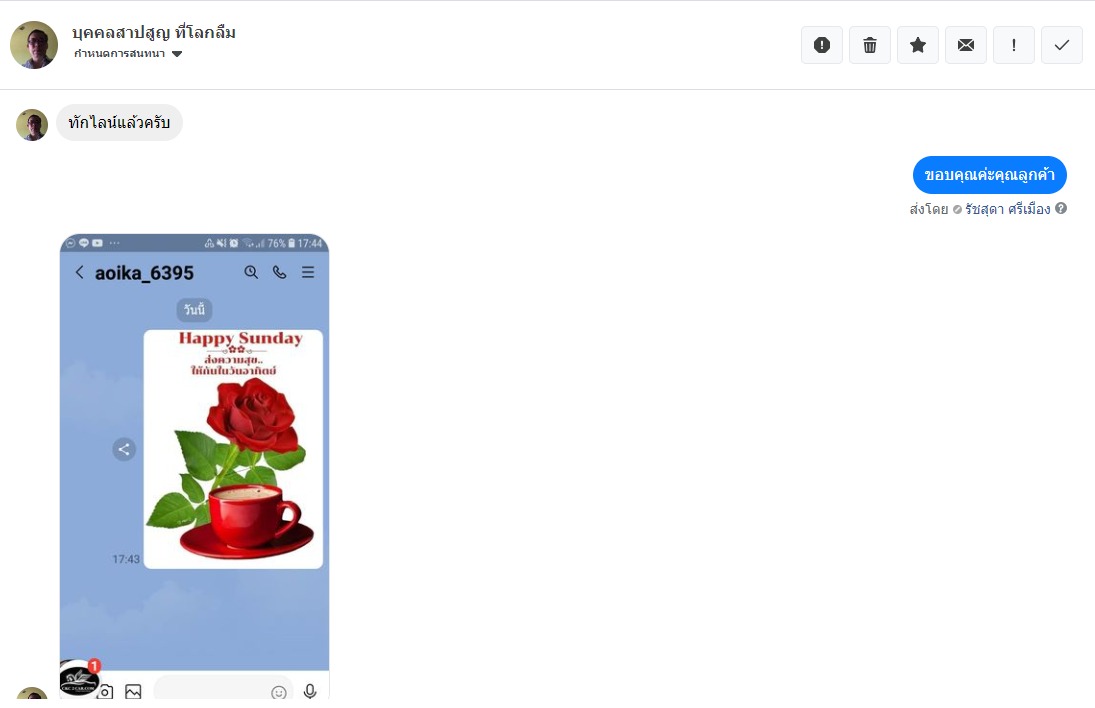Open customer name บุคคลสาปสูญ ที่โลกลืม
Viewport: 1095px width, 708px height.
click(x=154, y=32)
